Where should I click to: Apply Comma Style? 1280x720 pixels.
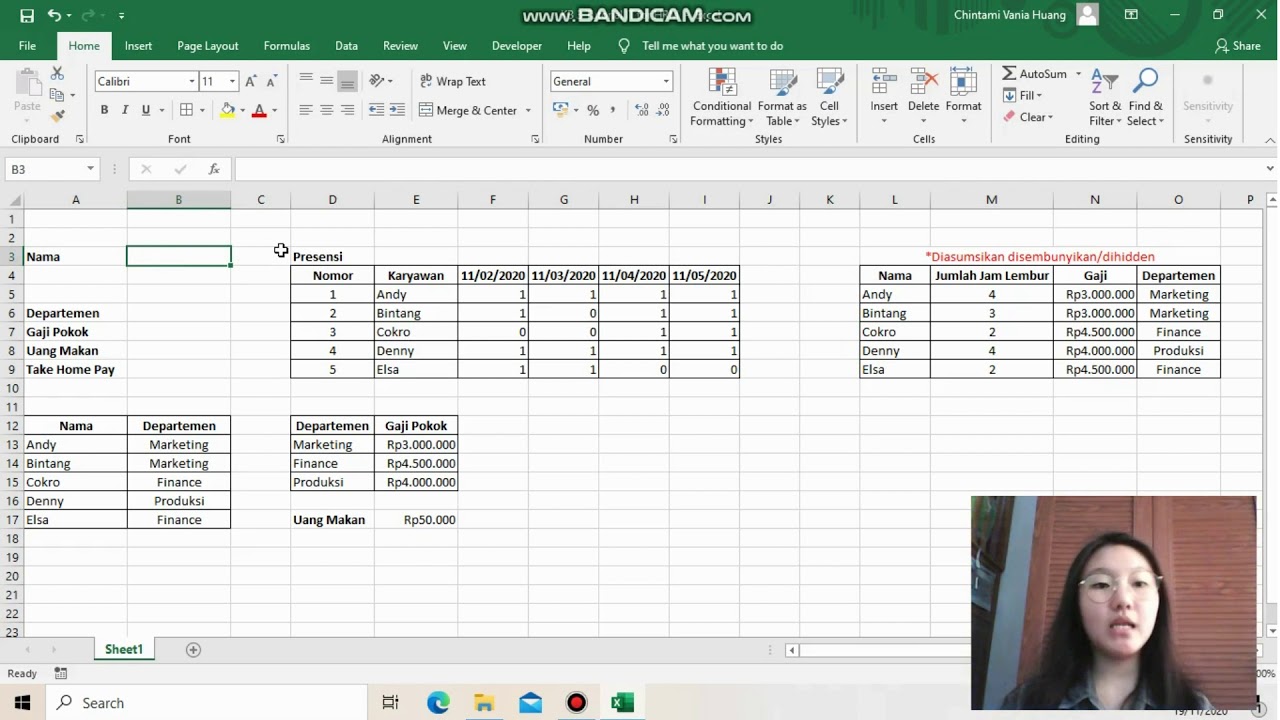tap(613, 110)
